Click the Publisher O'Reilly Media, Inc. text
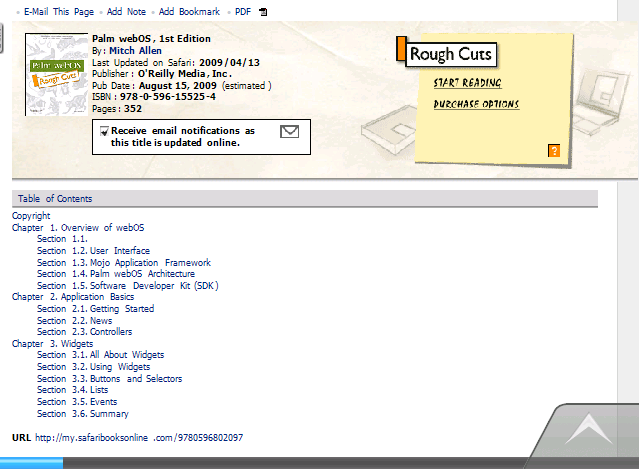Image resolution: width=639 pixels, height=469 pixels. (162, 74)
